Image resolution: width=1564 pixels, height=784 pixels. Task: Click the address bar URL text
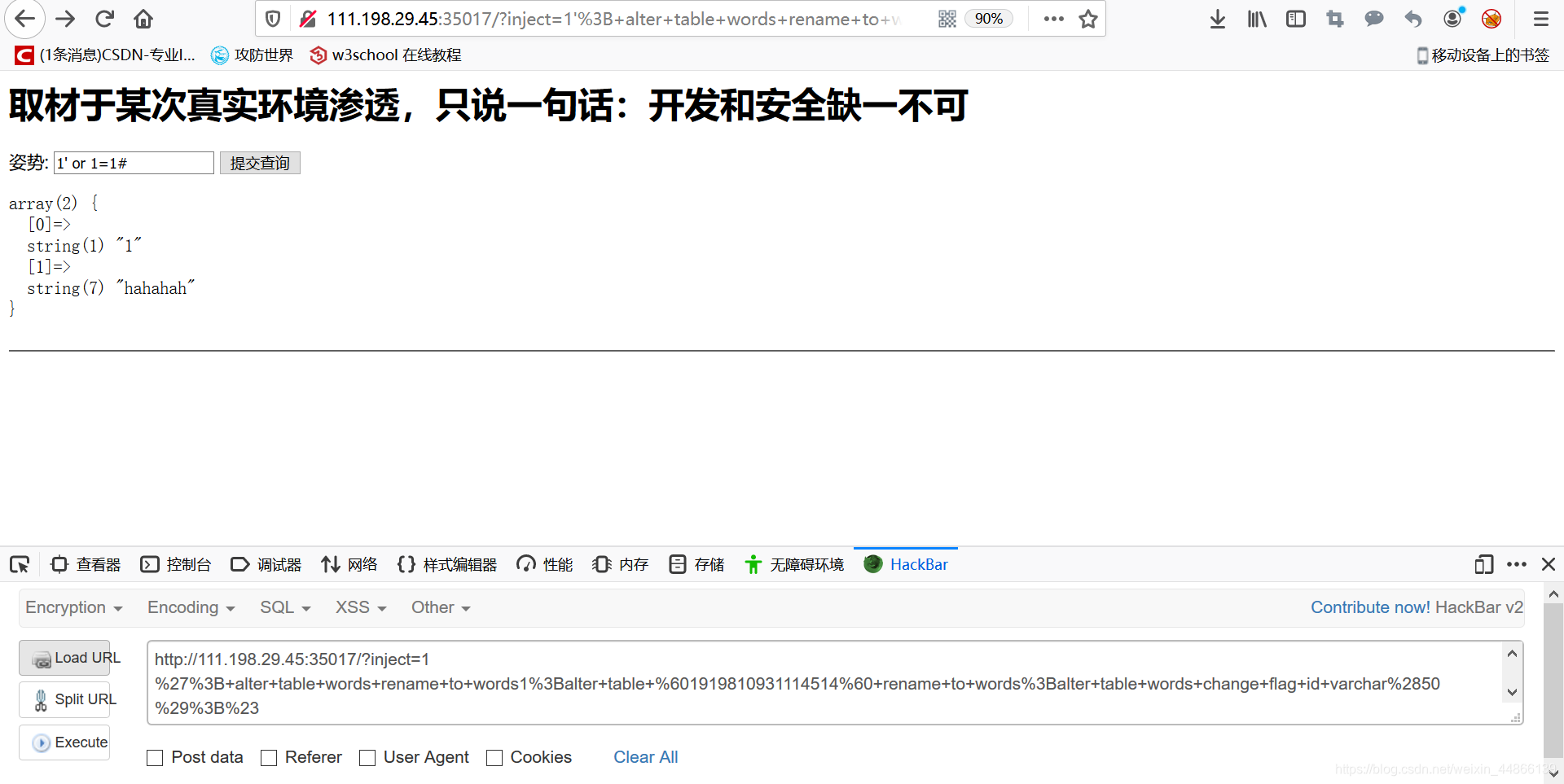(x=614, y=19)
